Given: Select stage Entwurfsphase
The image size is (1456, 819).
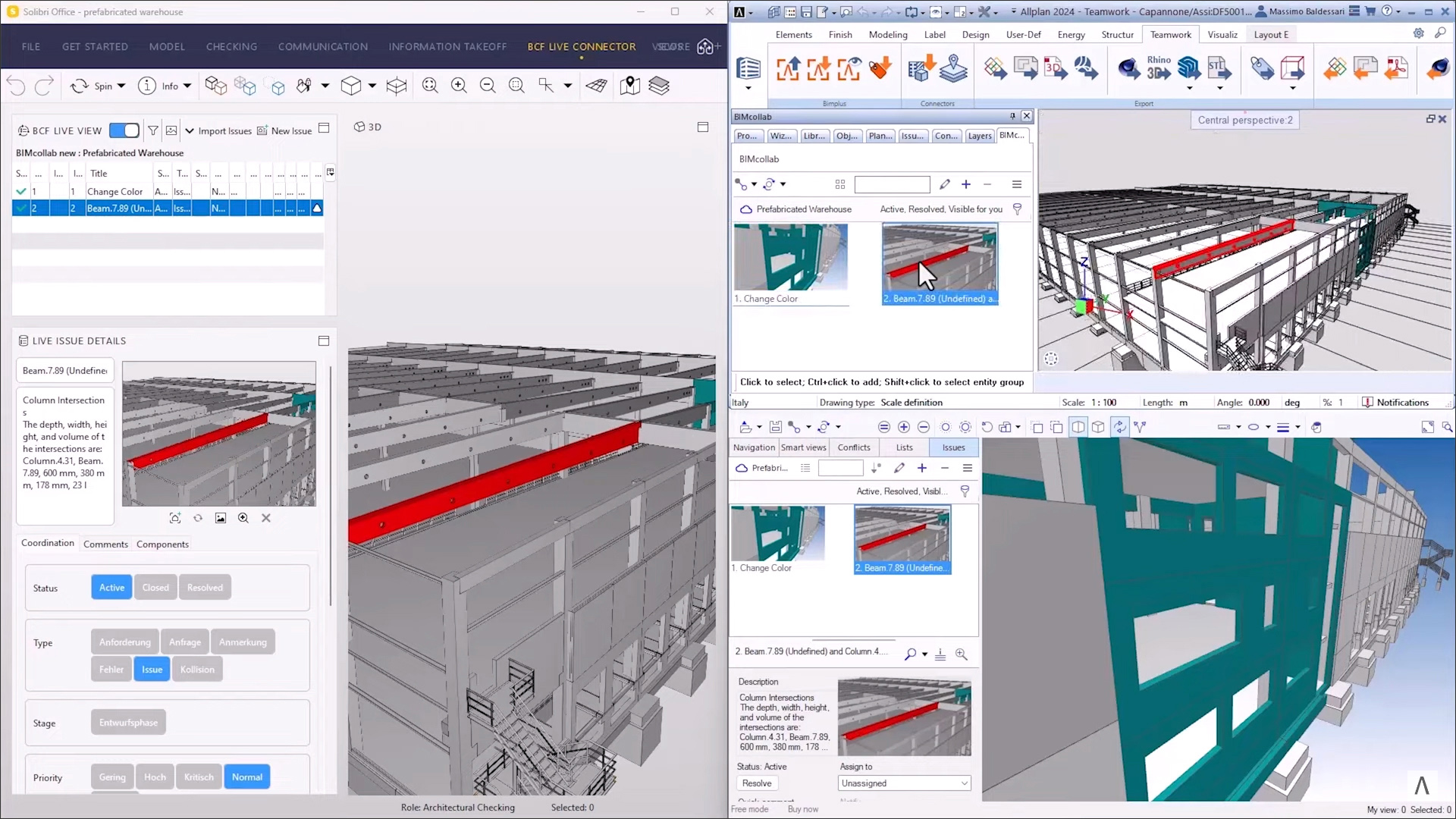Looking at the screenshot, I should pos(128,723).
